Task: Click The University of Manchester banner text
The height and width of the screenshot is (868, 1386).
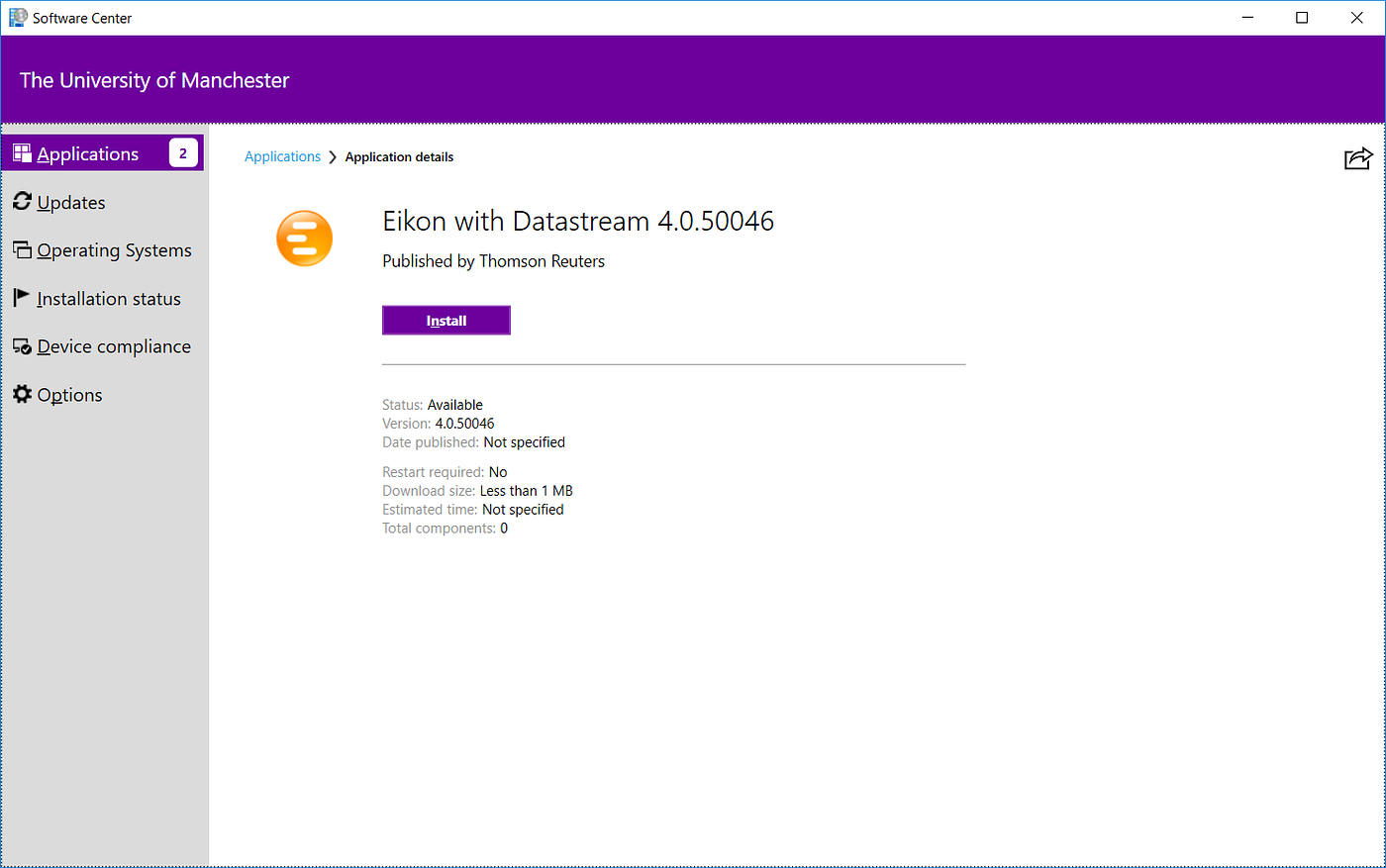Action: pos(154,80)
